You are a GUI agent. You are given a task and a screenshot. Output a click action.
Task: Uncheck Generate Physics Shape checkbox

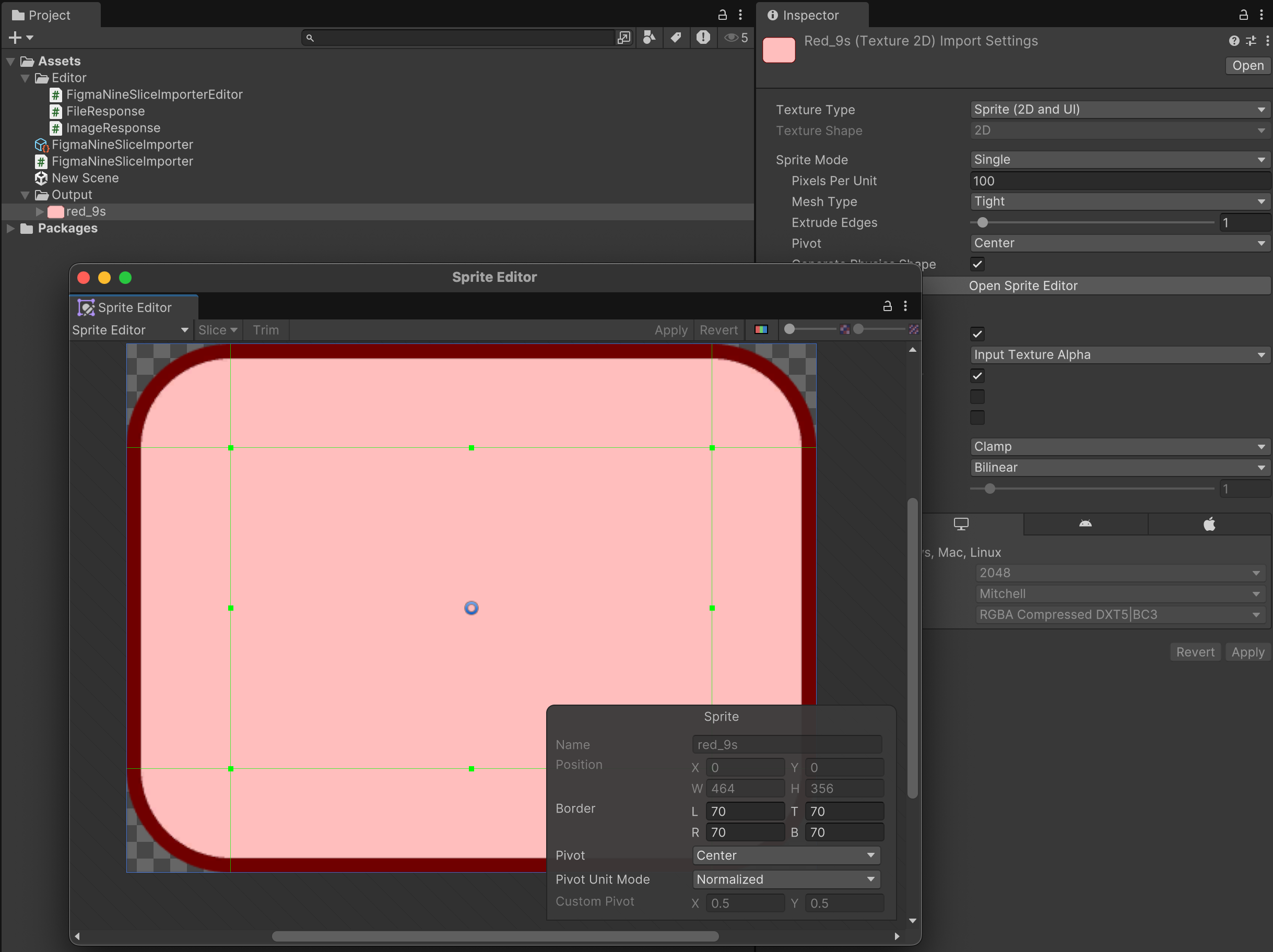tap(977, 264)
